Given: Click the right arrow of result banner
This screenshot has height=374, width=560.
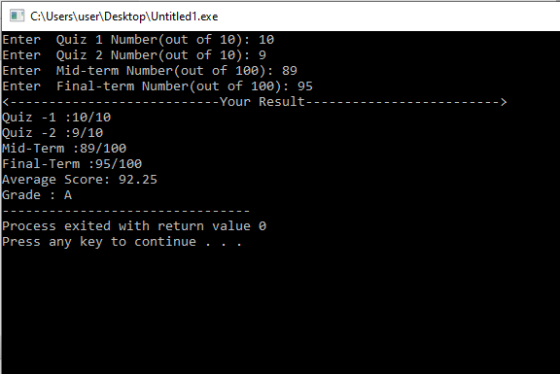Looking at the screenshot, I should (503, 102).
